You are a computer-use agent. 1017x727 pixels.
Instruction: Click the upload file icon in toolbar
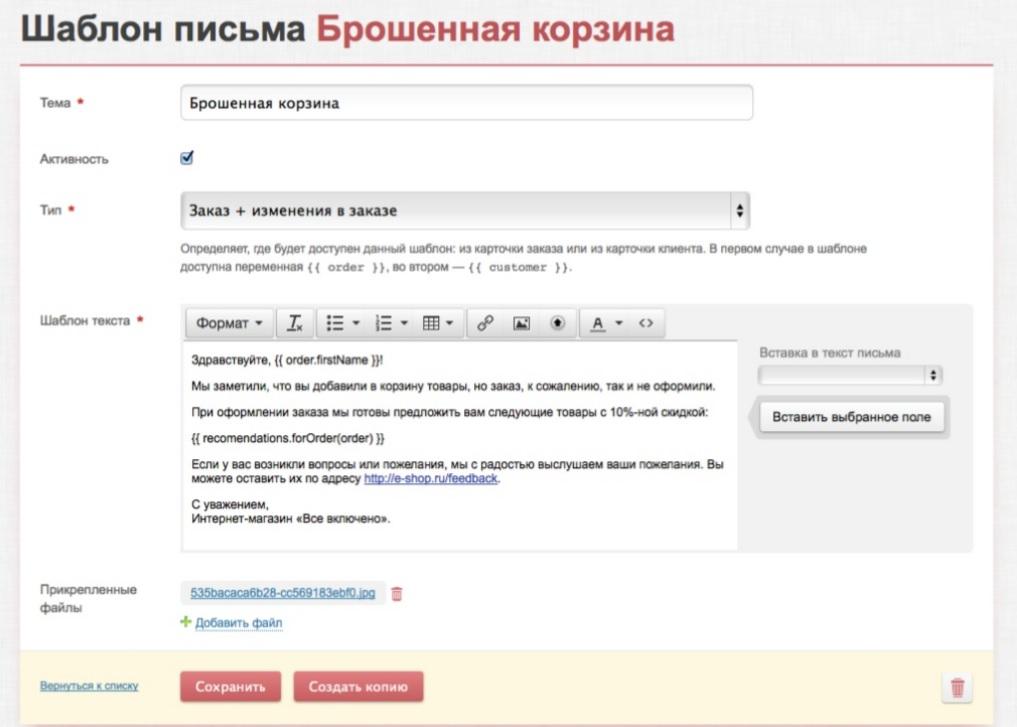557,323
